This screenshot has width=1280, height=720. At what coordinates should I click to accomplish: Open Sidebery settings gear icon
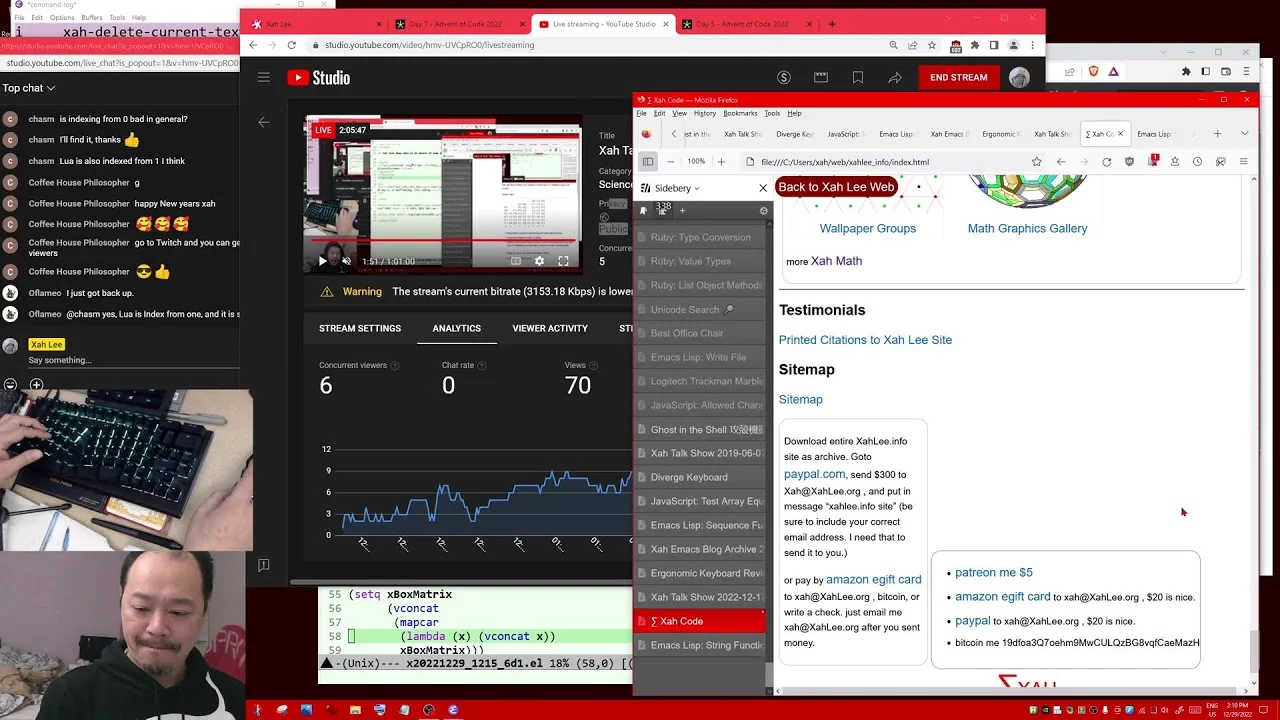click(x=763, y=211)
